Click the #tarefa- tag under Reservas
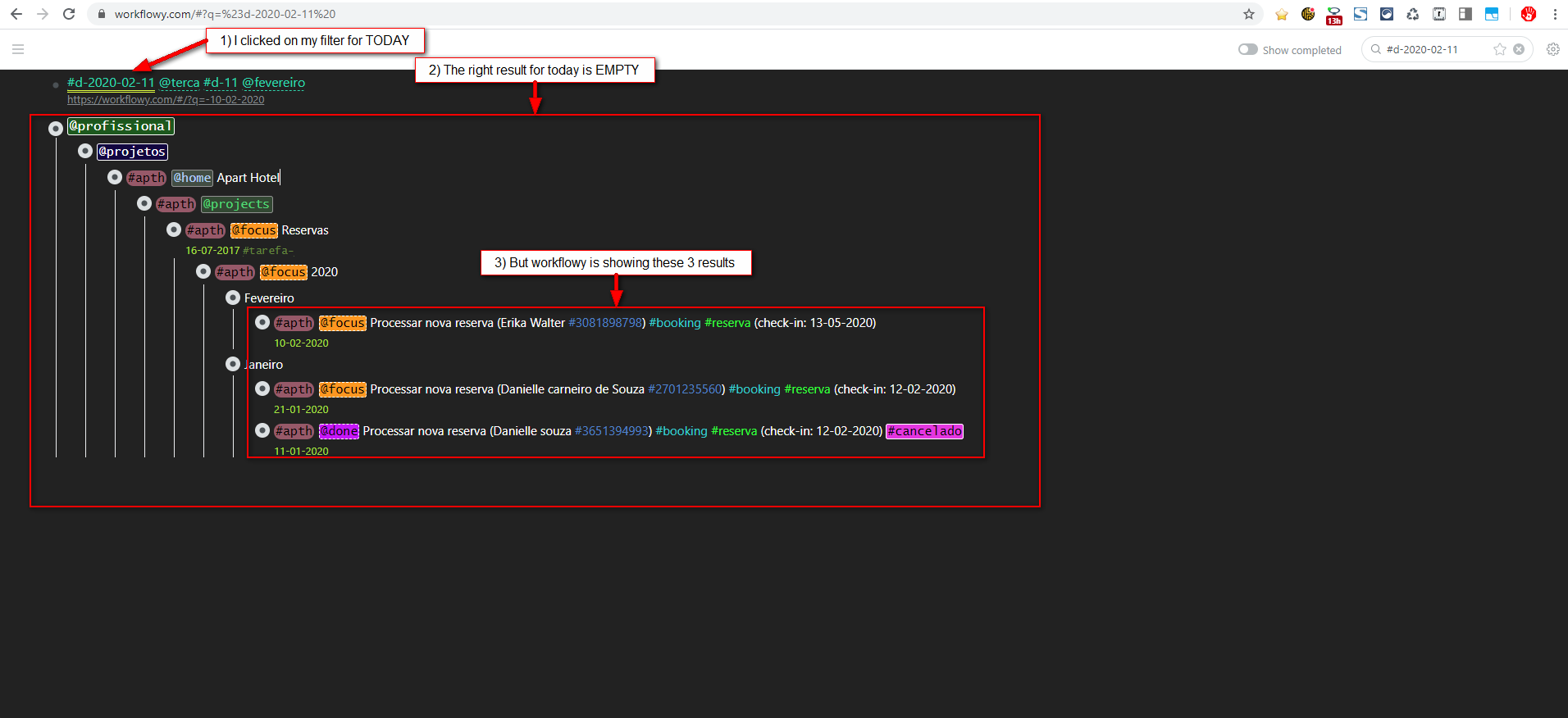This screenshot has width=1568, height=718. 268,251
